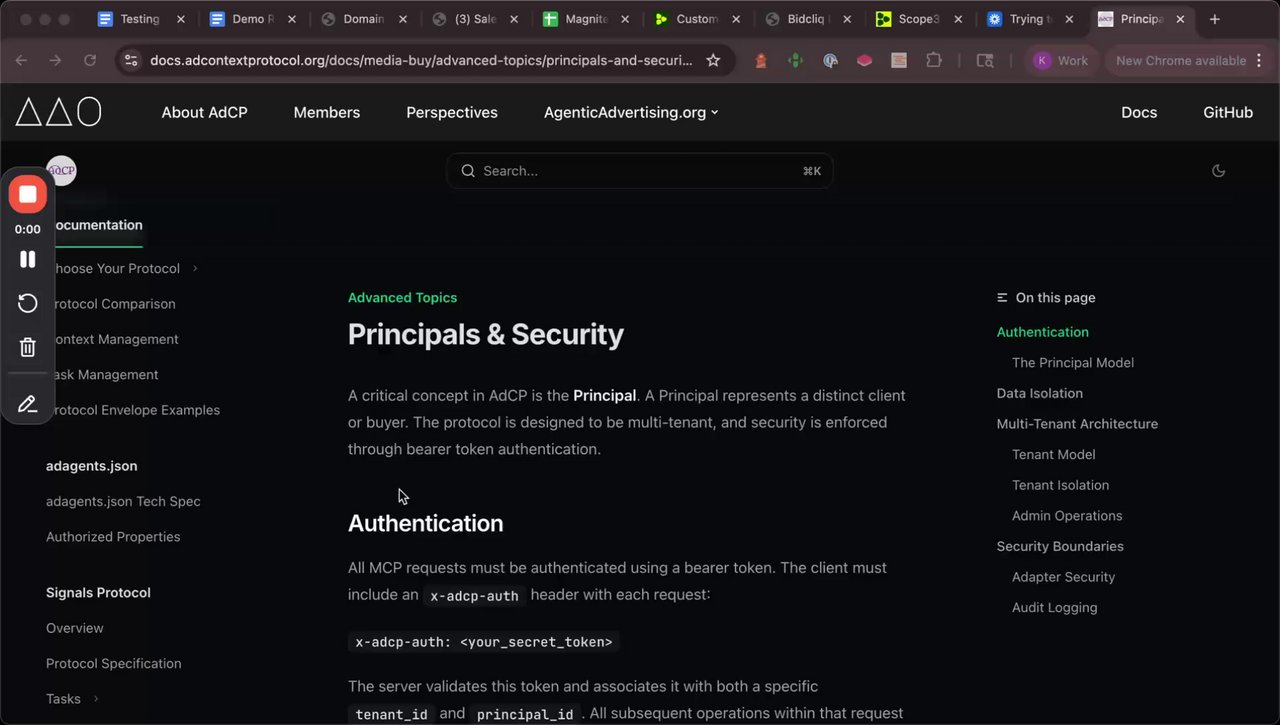Toggle dark mode with the moon icon

1218,171
